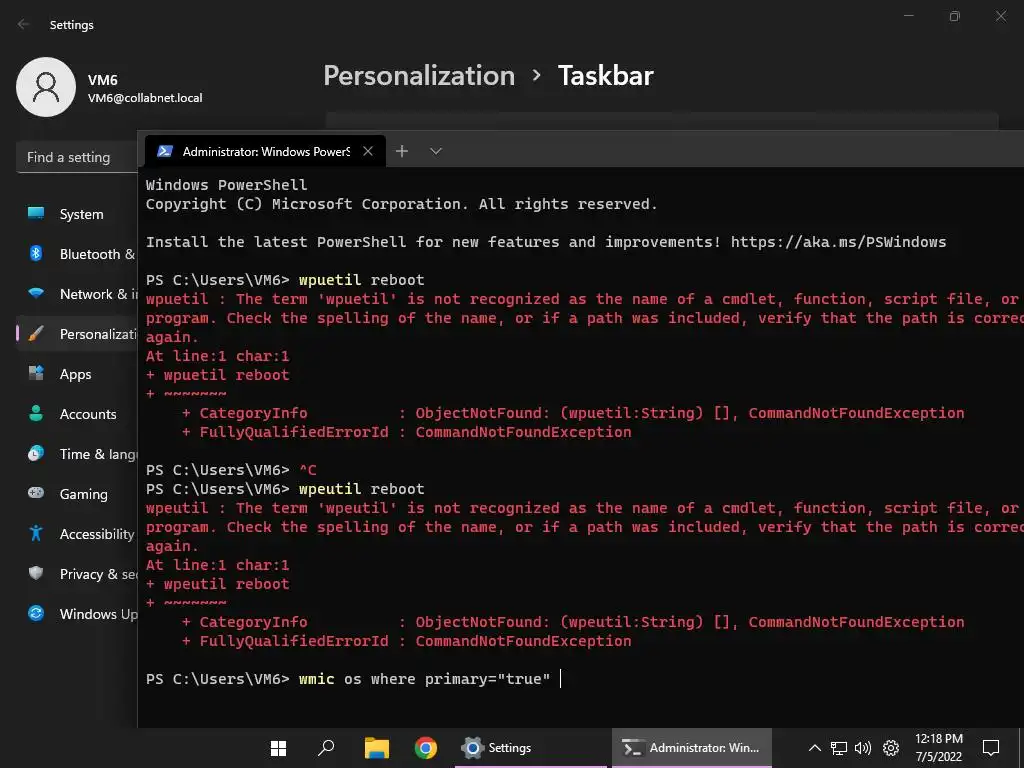Open Gaming settings category
The width and height of the screenshot is (1024, 768).
77,494
